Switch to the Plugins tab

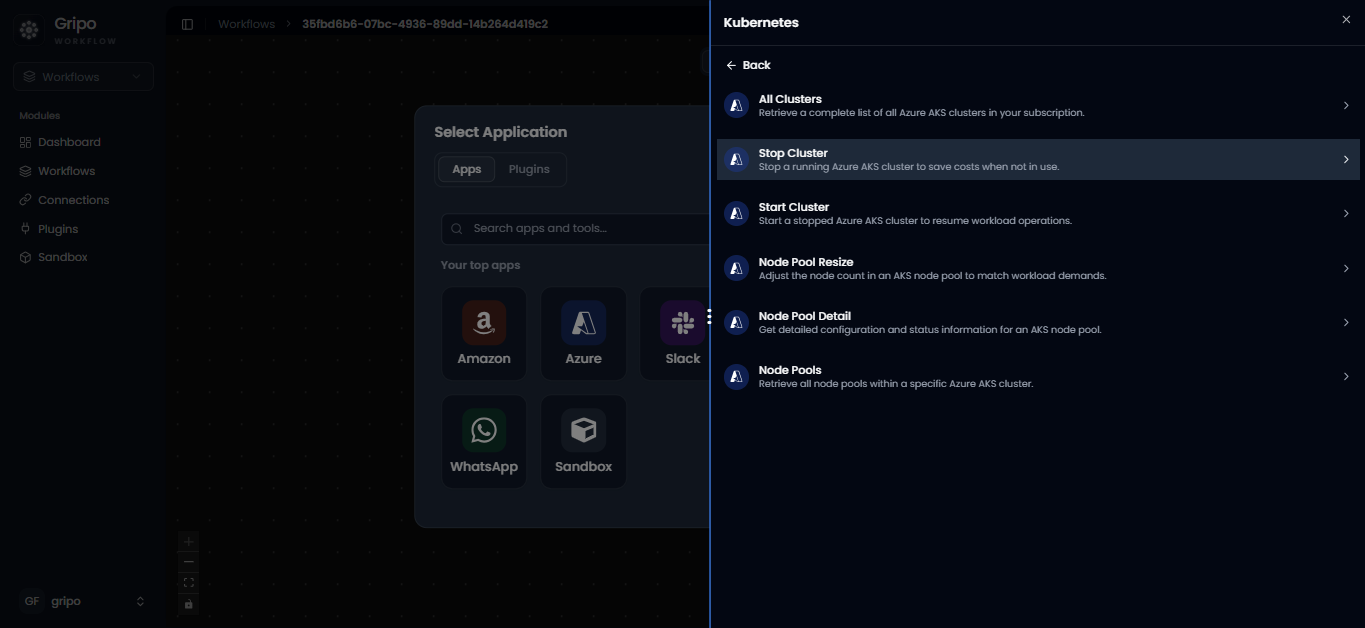click(x=529, y=169)
